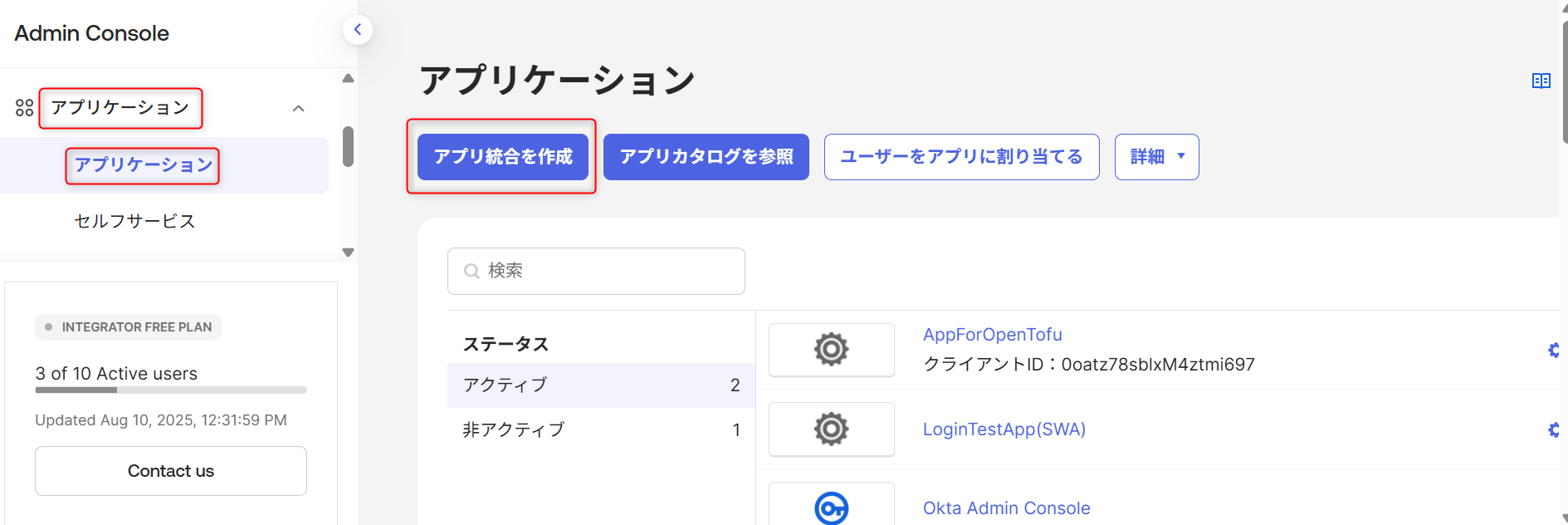Open the documentation book icon
1568x525 pixels.
1541,81
